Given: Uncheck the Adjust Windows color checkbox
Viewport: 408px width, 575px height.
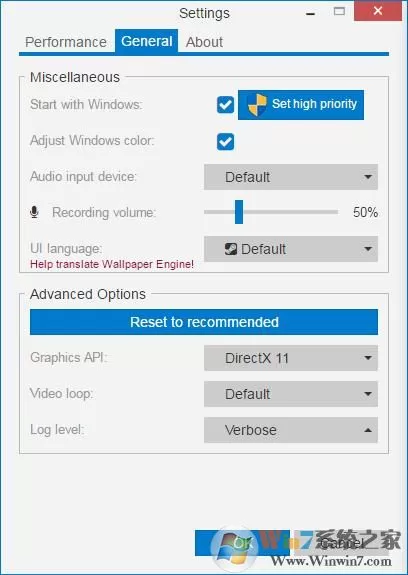Looking at the screenshot, I should tap(225, 142).
